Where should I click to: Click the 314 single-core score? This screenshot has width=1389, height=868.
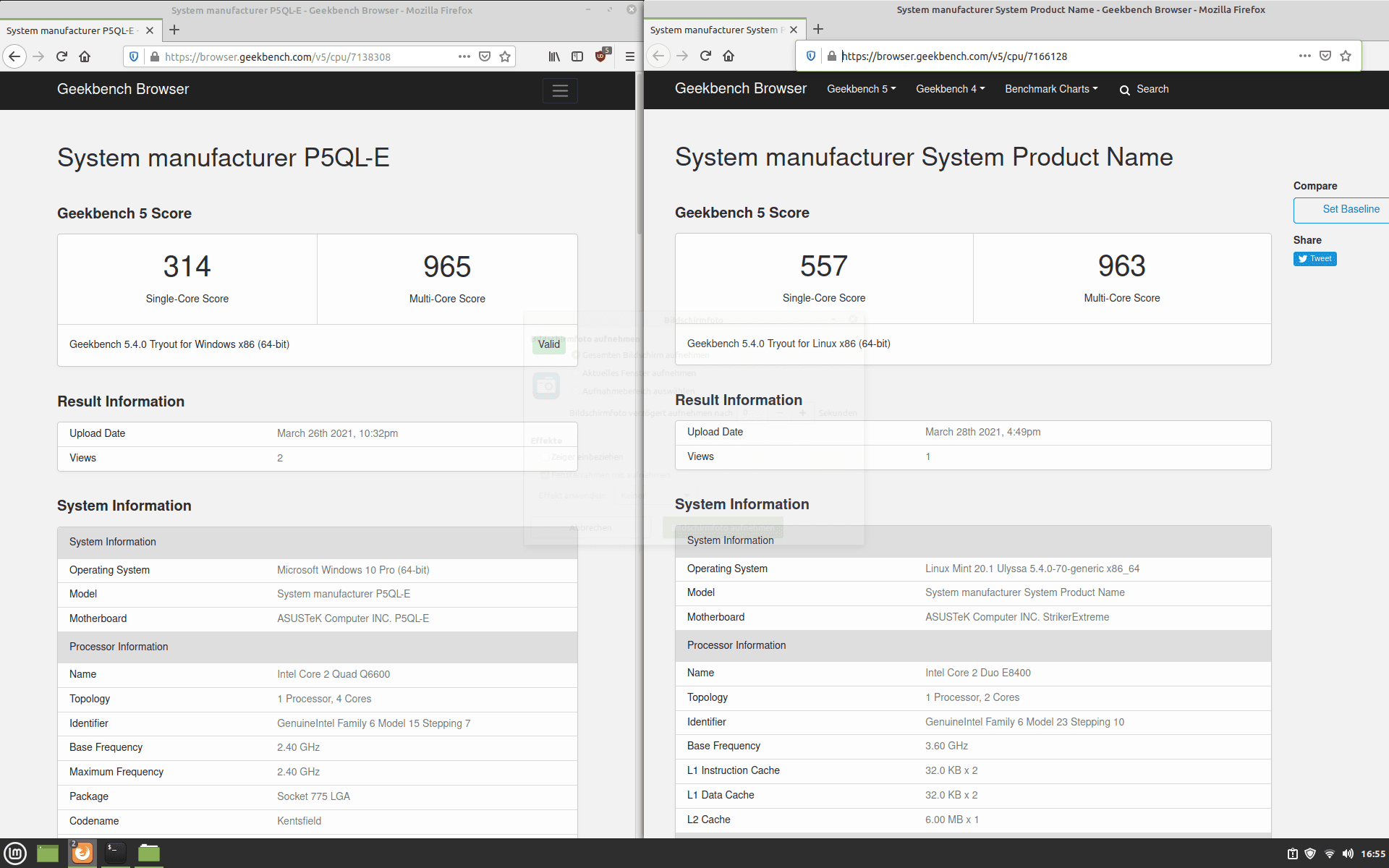point(187,266)
